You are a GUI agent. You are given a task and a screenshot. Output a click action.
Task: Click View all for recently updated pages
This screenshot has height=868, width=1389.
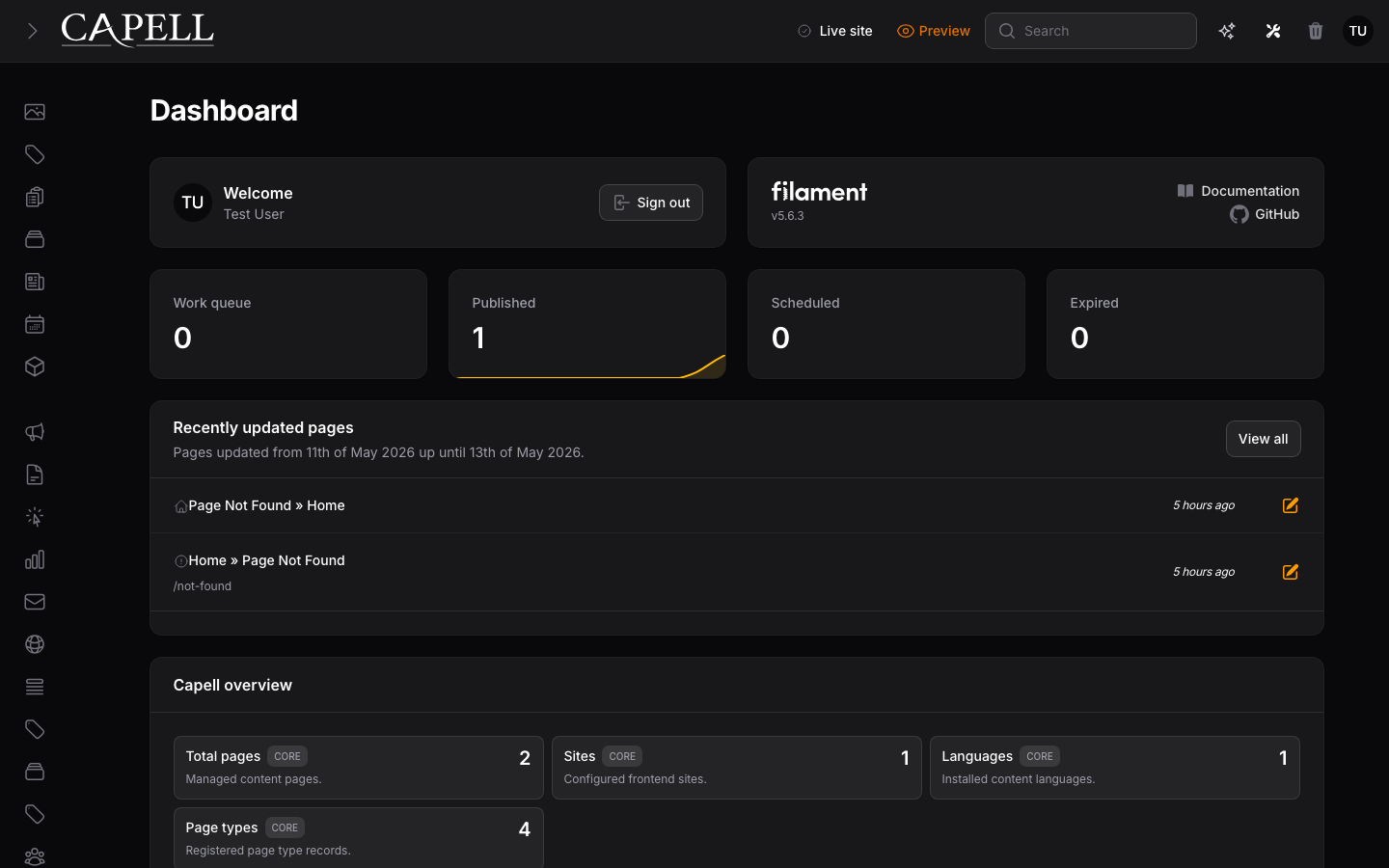click(1264, 439)
